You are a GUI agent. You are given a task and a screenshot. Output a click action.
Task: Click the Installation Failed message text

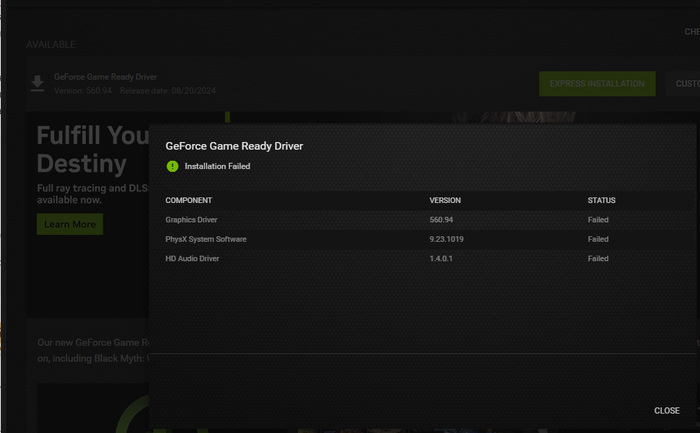tap(217, 166)
